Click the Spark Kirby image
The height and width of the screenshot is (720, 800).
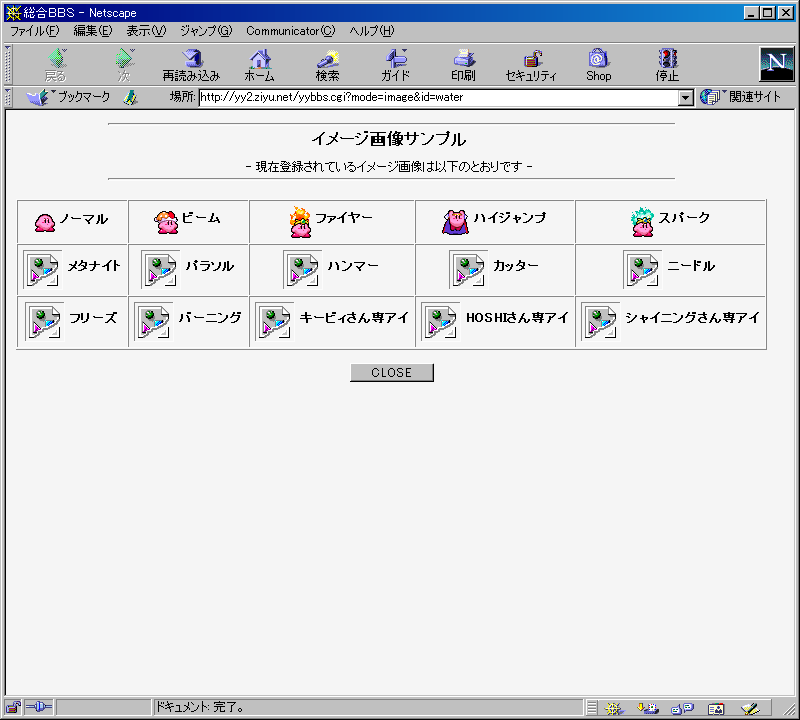tap(642, 222)
